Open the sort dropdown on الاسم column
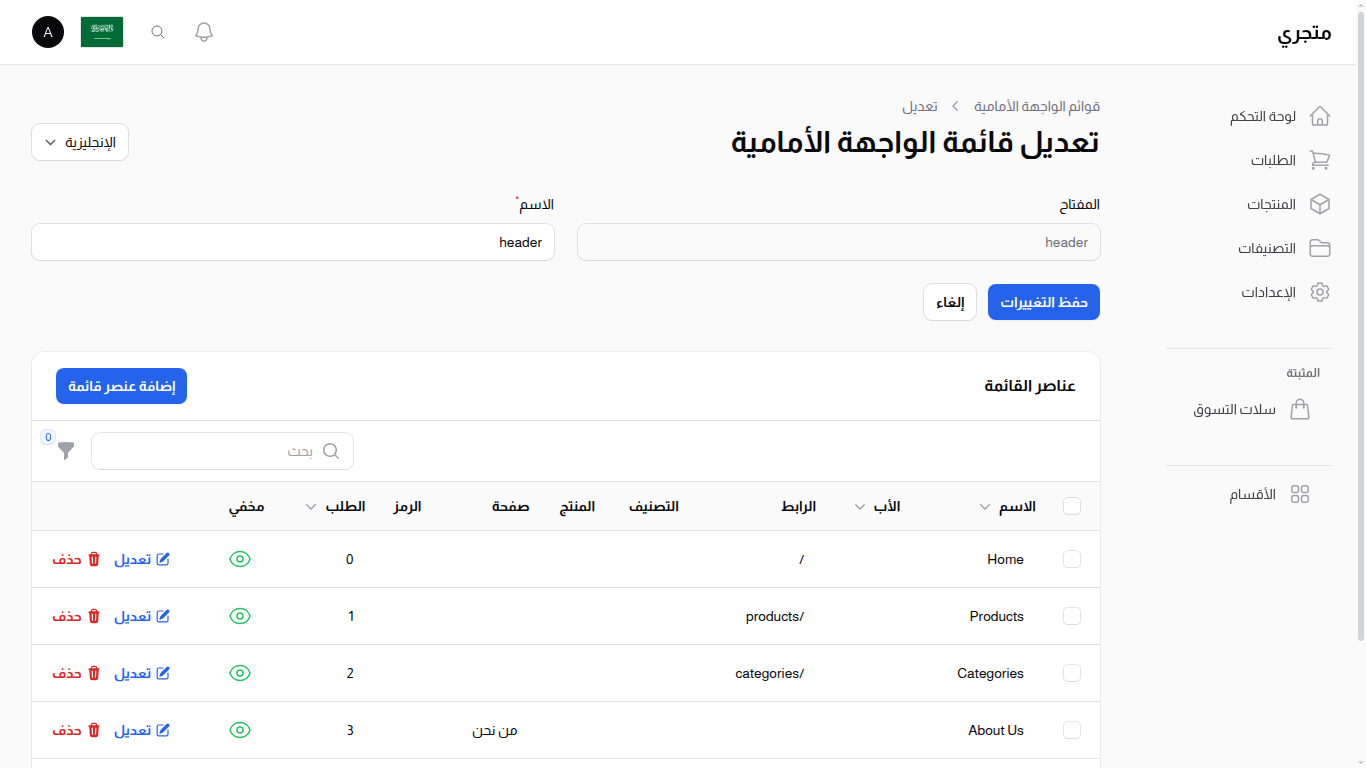 [985, 506]
